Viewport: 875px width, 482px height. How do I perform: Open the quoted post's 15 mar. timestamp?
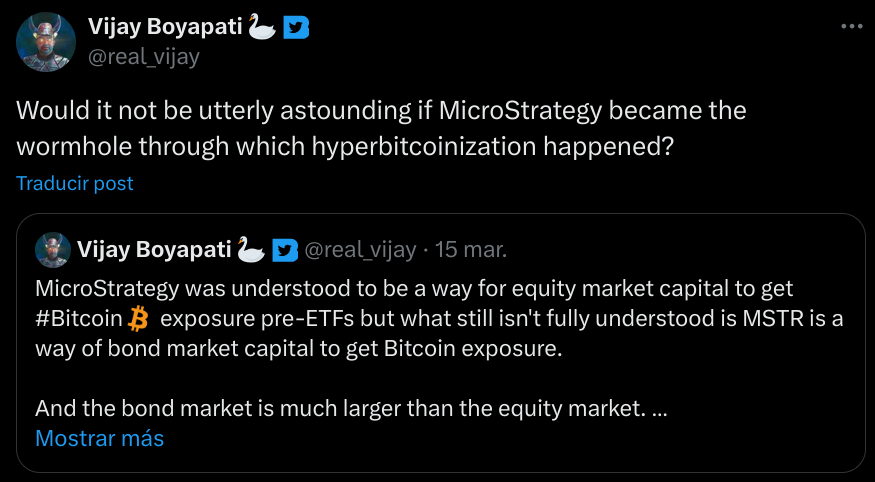pyautogui.click(x=472, y=250)
